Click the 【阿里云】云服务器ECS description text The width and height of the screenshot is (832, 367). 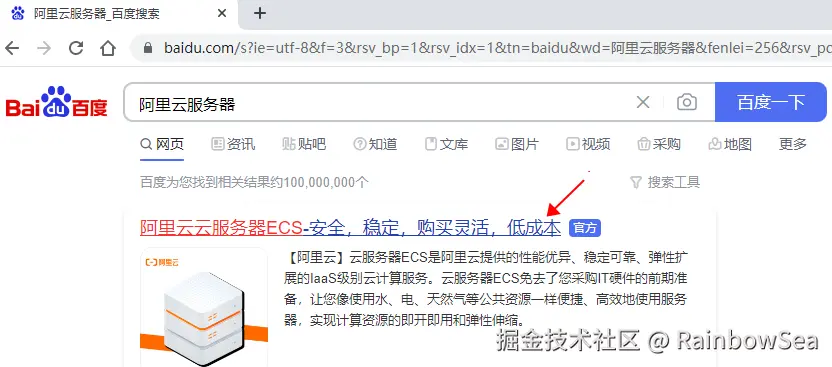[486, 289]
